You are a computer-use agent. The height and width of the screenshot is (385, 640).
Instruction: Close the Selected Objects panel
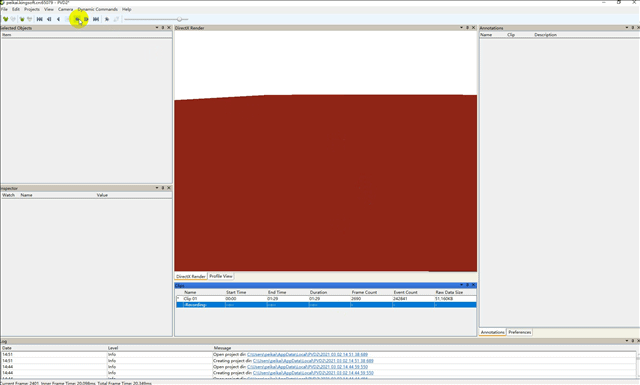tap(169, 28)
